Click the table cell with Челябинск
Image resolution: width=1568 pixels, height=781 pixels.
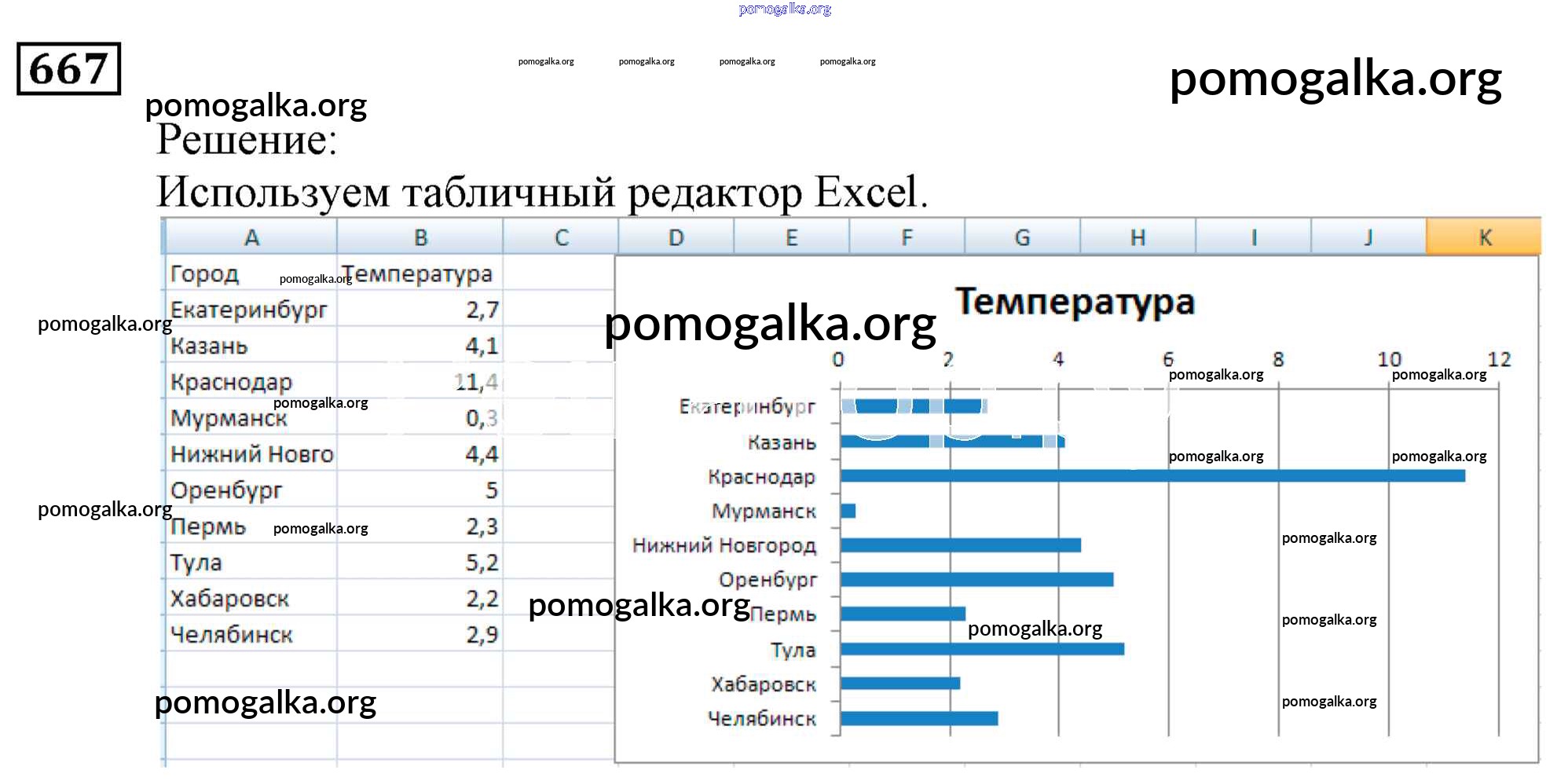pyautogui.click(x=232, y=635)
